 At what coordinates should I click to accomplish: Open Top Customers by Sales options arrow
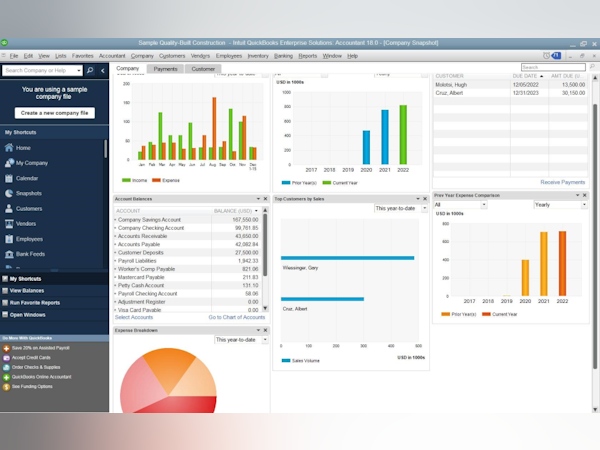coord(418,199)
